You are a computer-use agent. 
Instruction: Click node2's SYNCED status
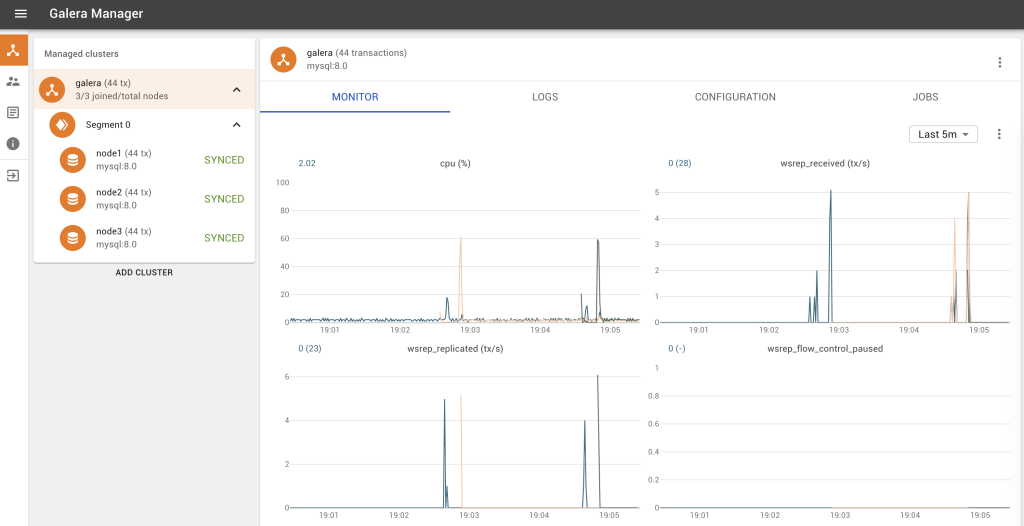pyautogui.click(x=224, y=199)
